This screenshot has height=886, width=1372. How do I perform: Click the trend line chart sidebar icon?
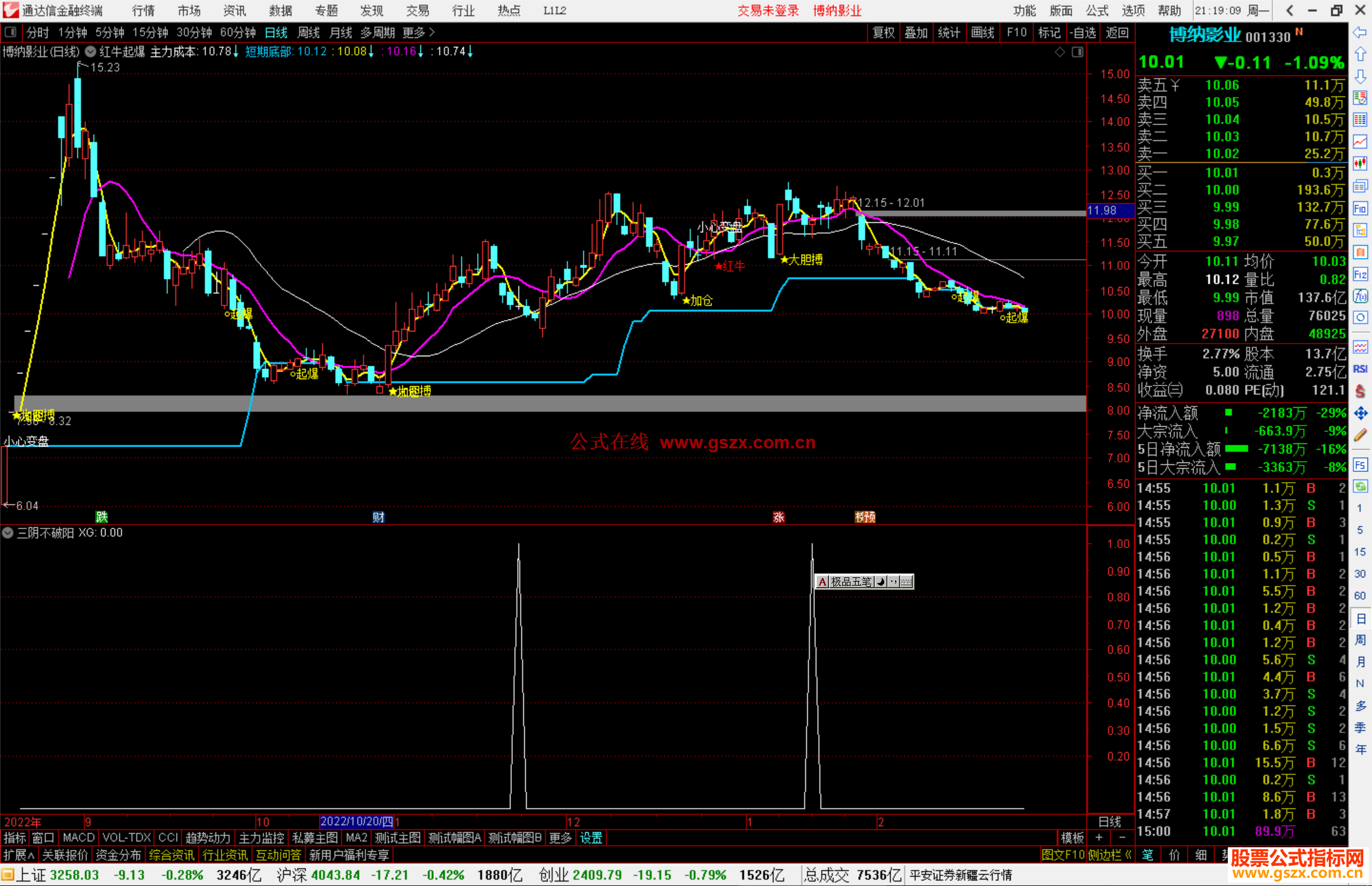(x=1360, y=142)
